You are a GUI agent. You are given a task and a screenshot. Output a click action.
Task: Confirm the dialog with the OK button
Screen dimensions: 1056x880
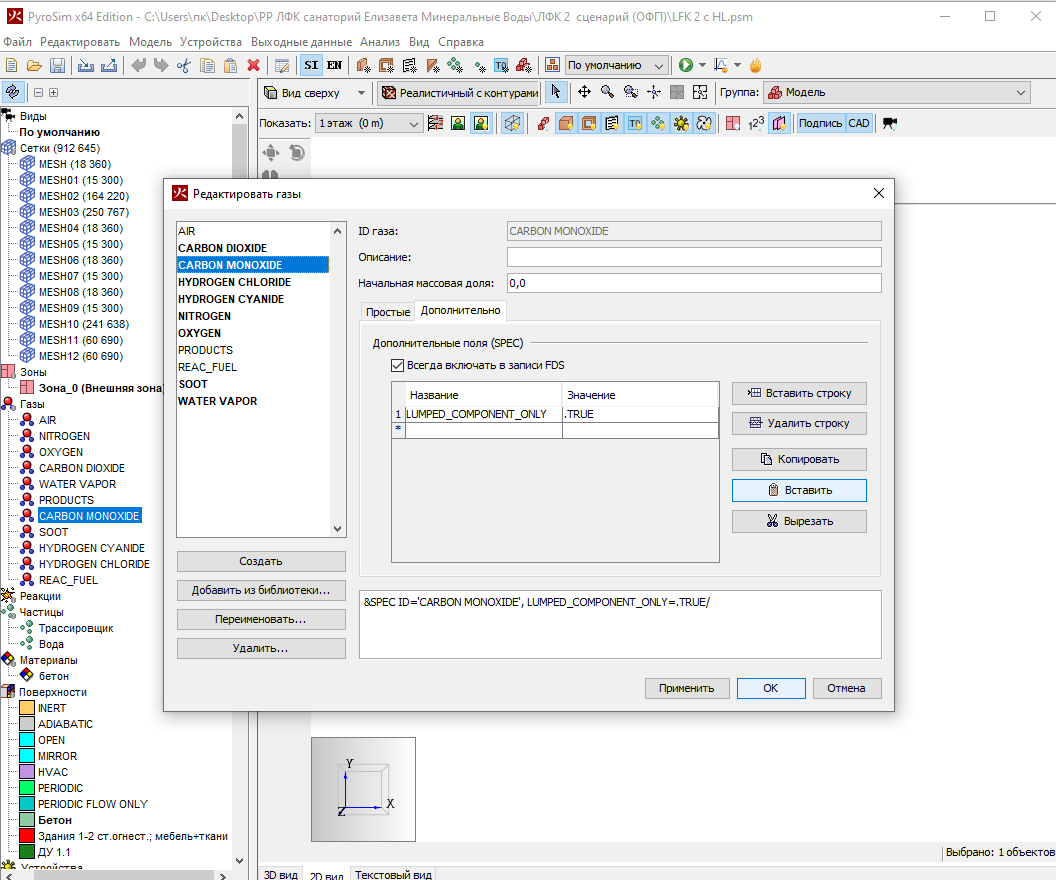(771, 688)
